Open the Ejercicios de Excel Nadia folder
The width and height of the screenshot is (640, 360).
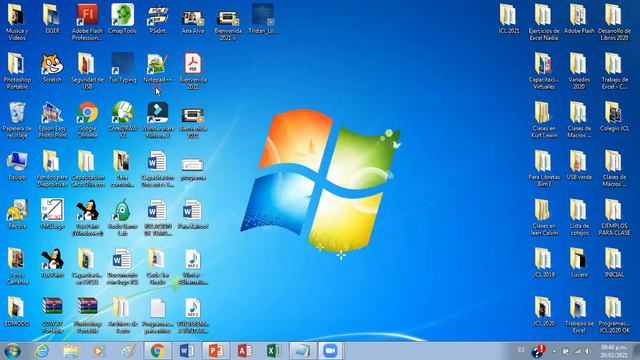[544, 22]
